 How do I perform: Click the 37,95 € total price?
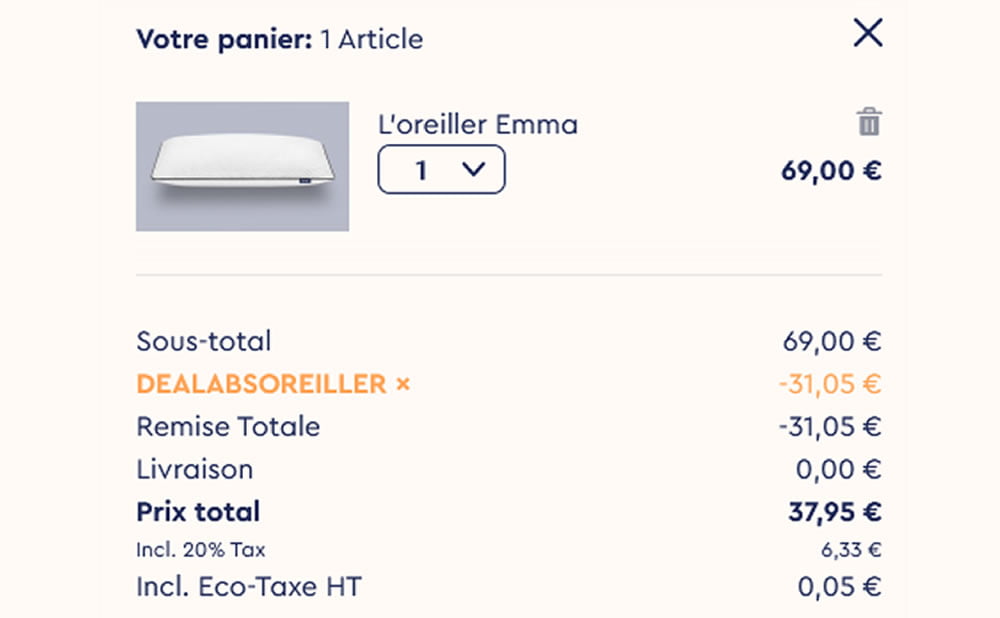point(834,512)
